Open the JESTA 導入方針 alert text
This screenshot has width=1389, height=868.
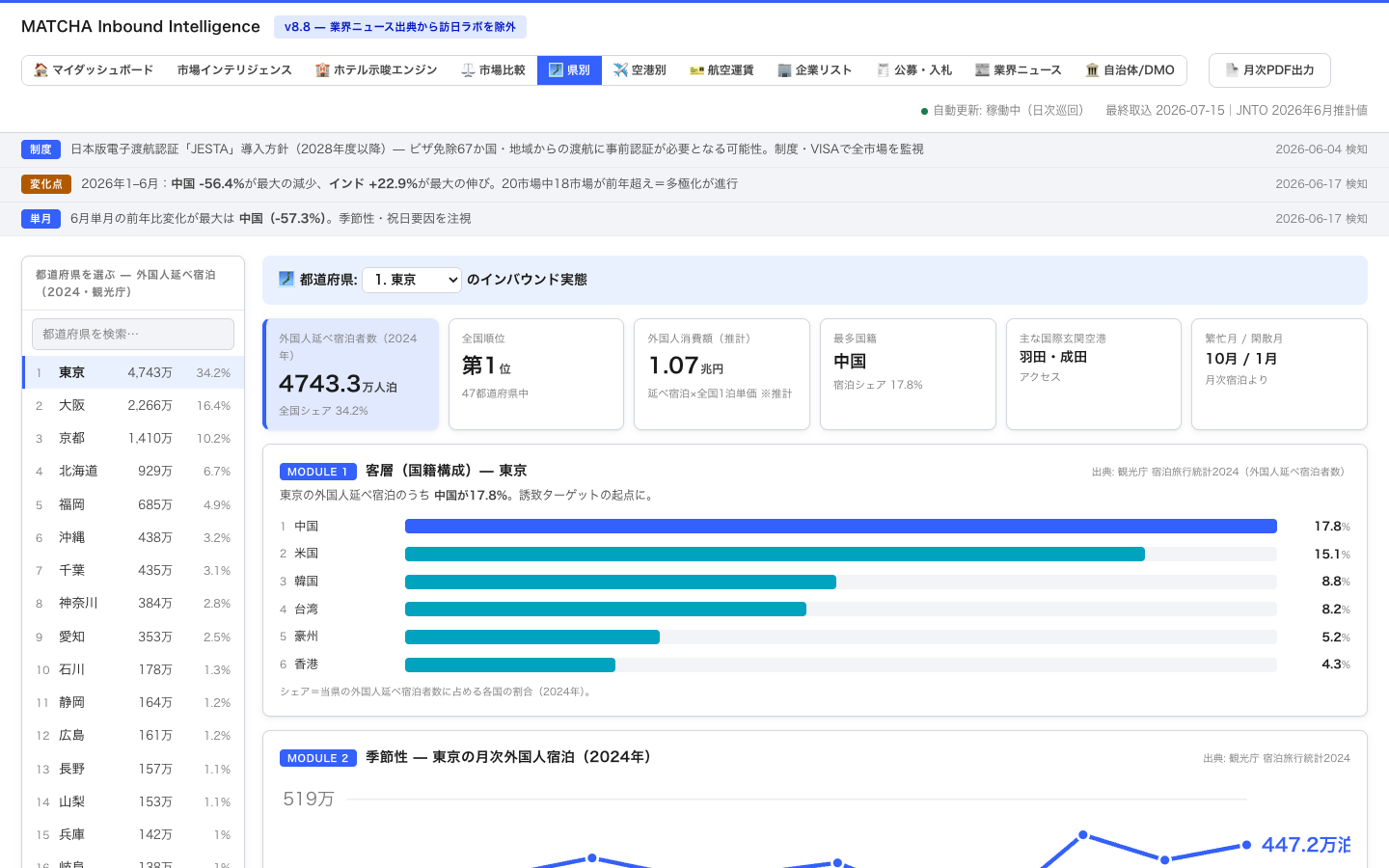pyautogui.click(x=497, y=149)
